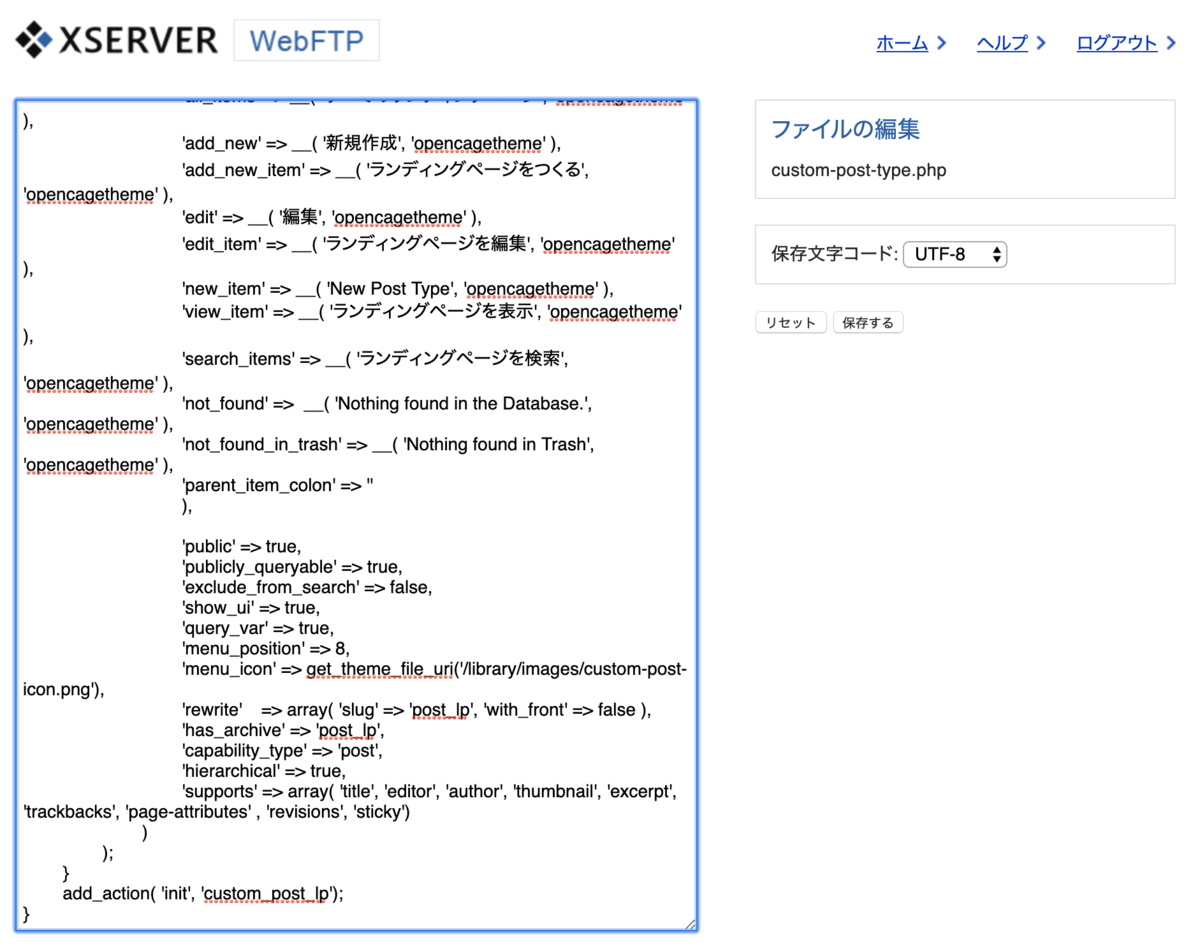
Task: Open the ヘルプ link
Action: pyautogui.click(x=1002, y=43)
